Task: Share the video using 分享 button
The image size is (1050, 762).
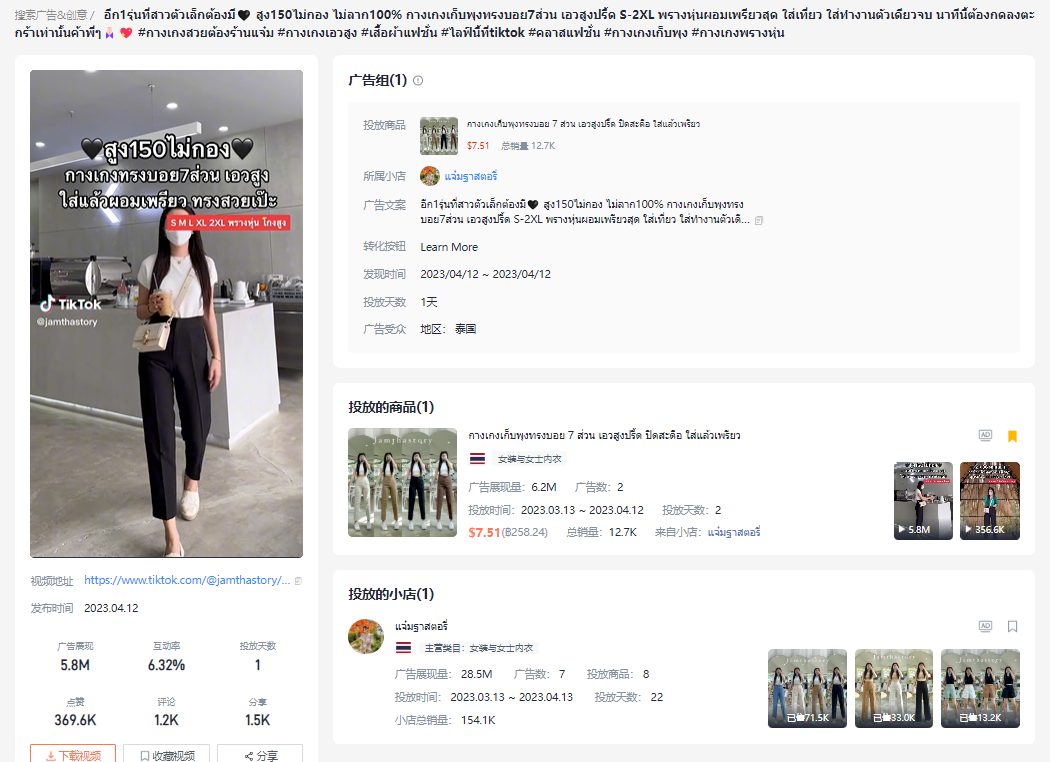Action: point(260,755)
